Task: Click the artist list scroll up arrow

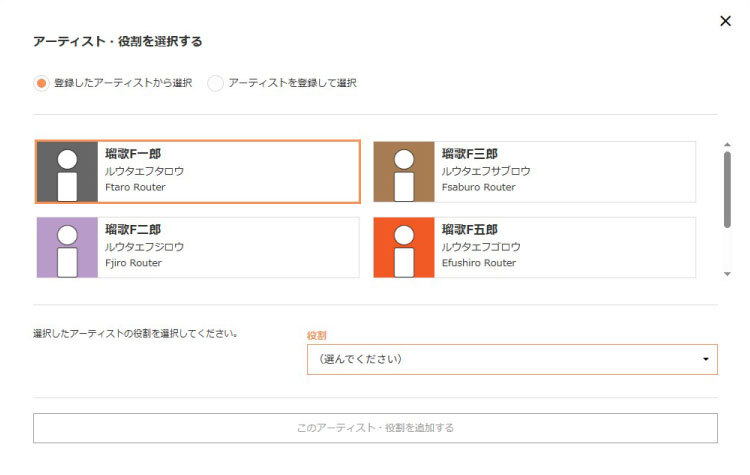Action: click(727, 145)
